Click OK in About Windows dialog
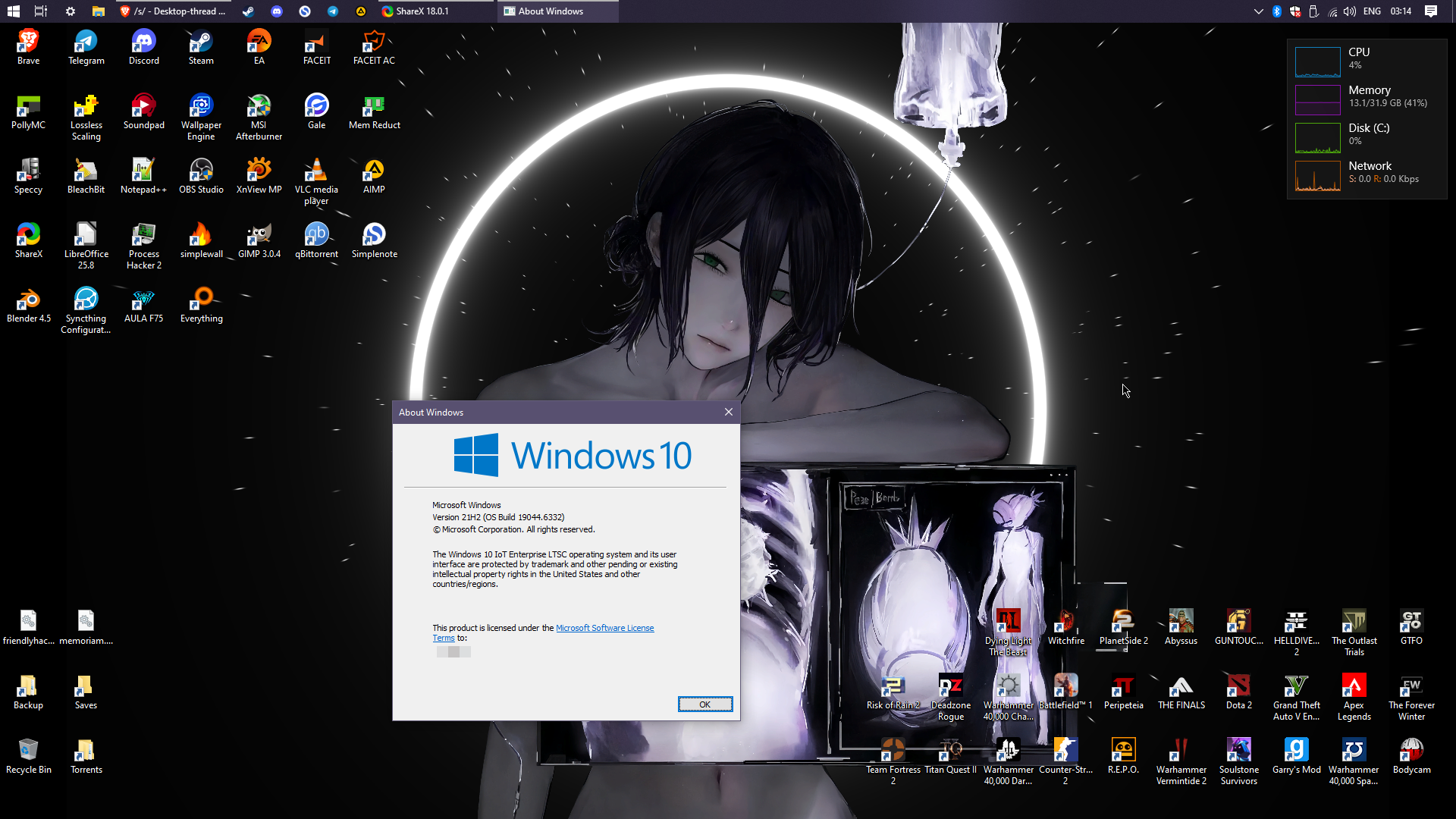 click(x=704, y=704)
